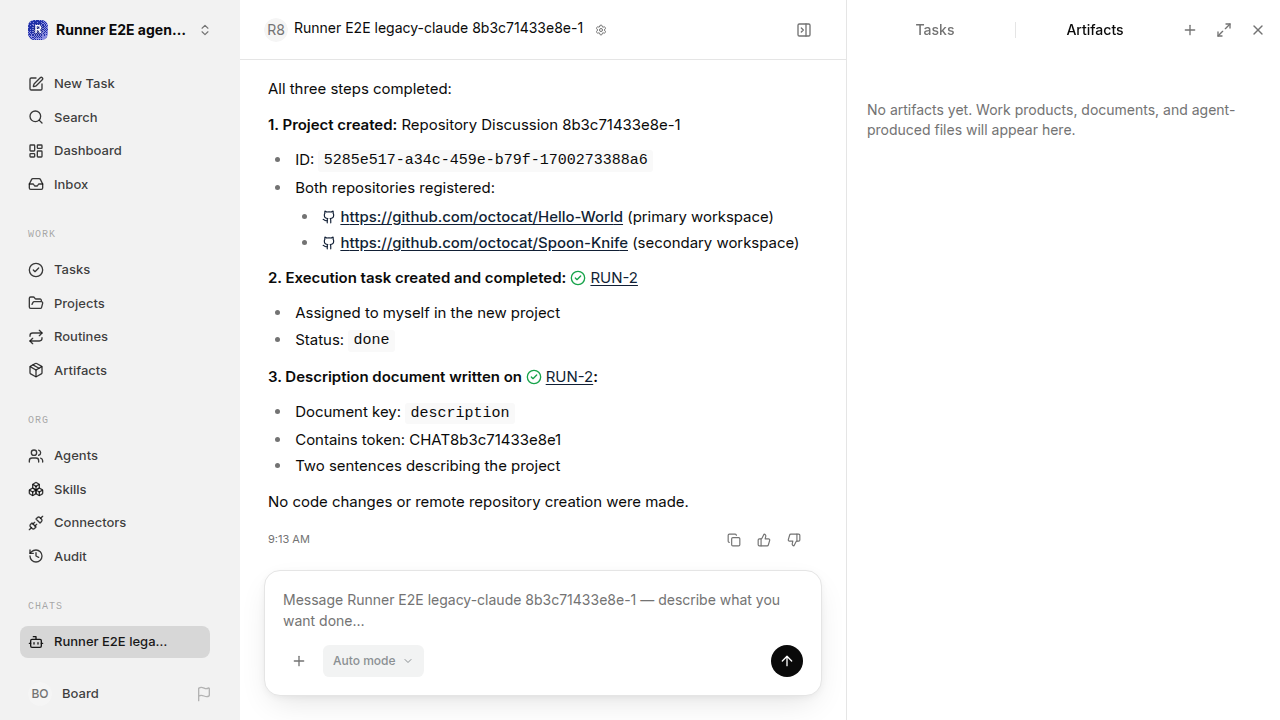Click the R8 agent badge
Image resolution: width=1280 pixels, height=720 pixels.
pyautogui.click(x=275, y=30)
